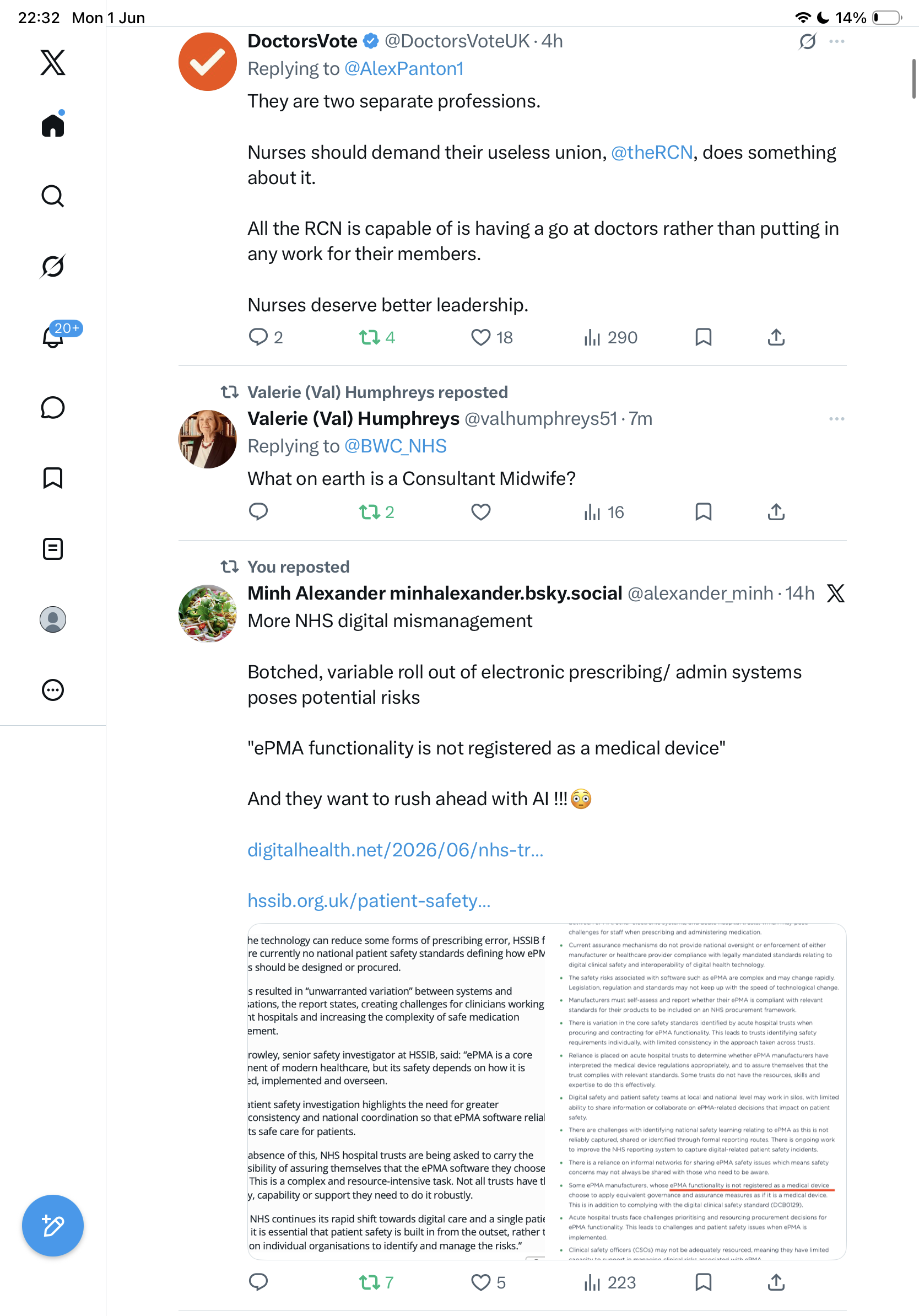This screenshot has height=1316, width=919.
Task: Tap the blue compose post button
Action: (53, 1226)
